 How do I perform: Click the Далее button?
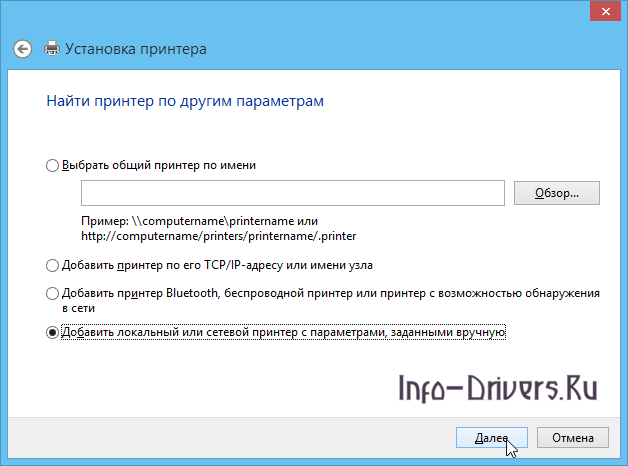pos(491,438)
